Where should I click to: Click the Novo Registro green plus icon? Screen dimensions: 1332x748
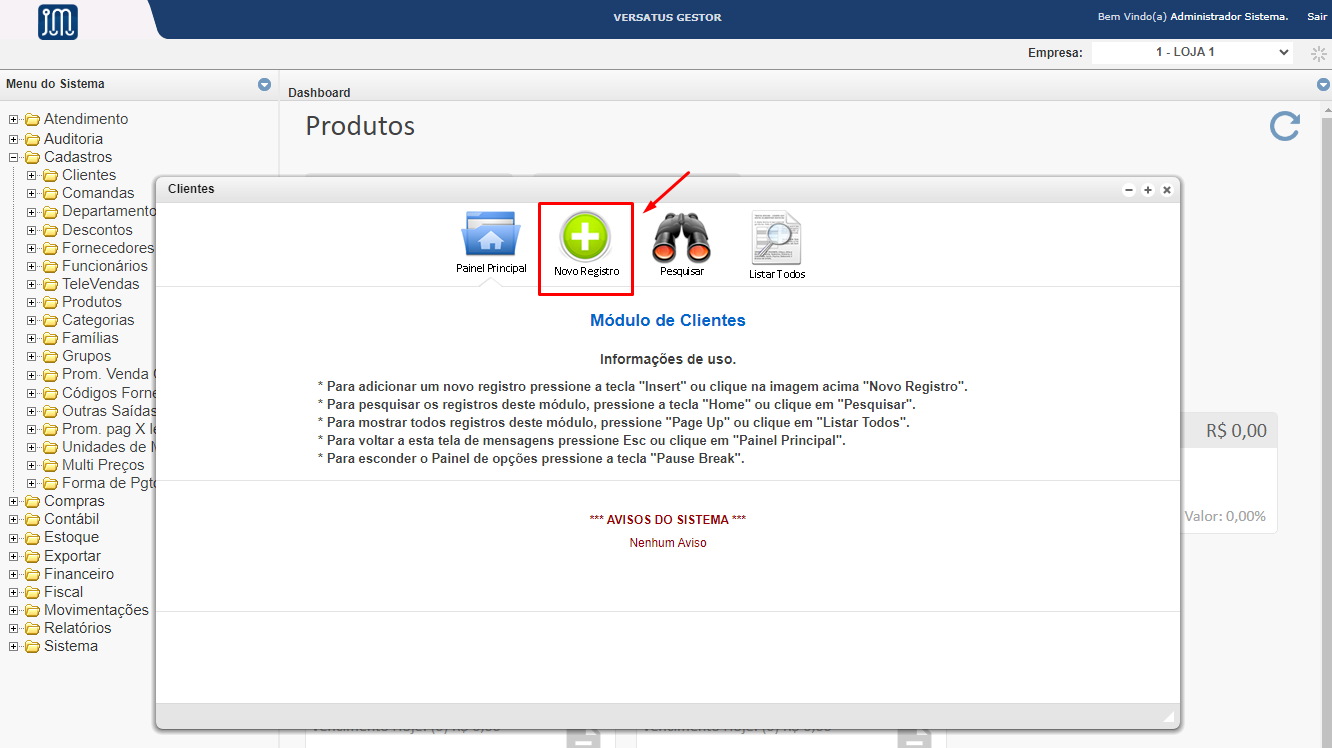[x=585, y=238]
